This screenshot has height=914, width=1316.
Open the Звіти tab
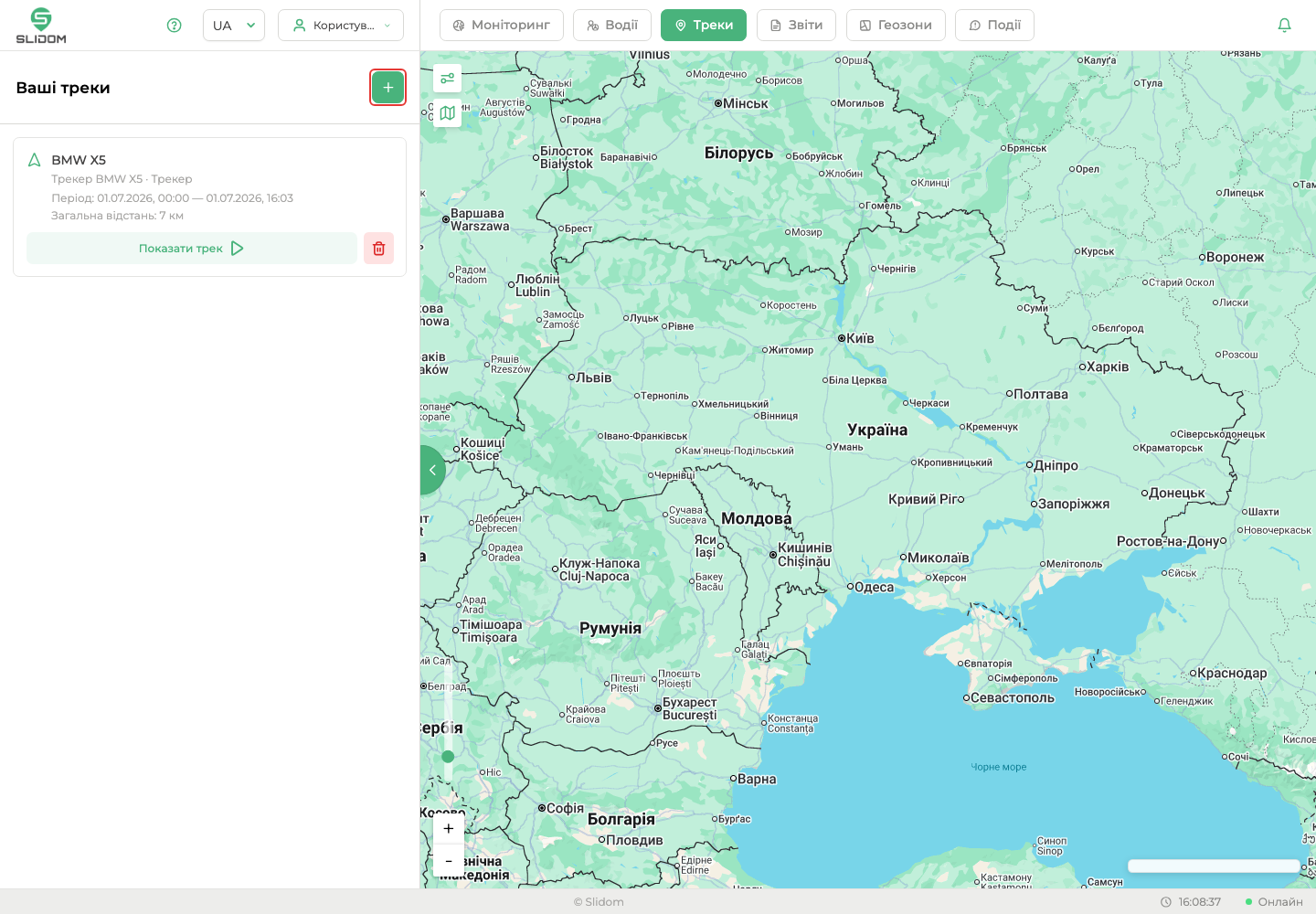(797, 26)
